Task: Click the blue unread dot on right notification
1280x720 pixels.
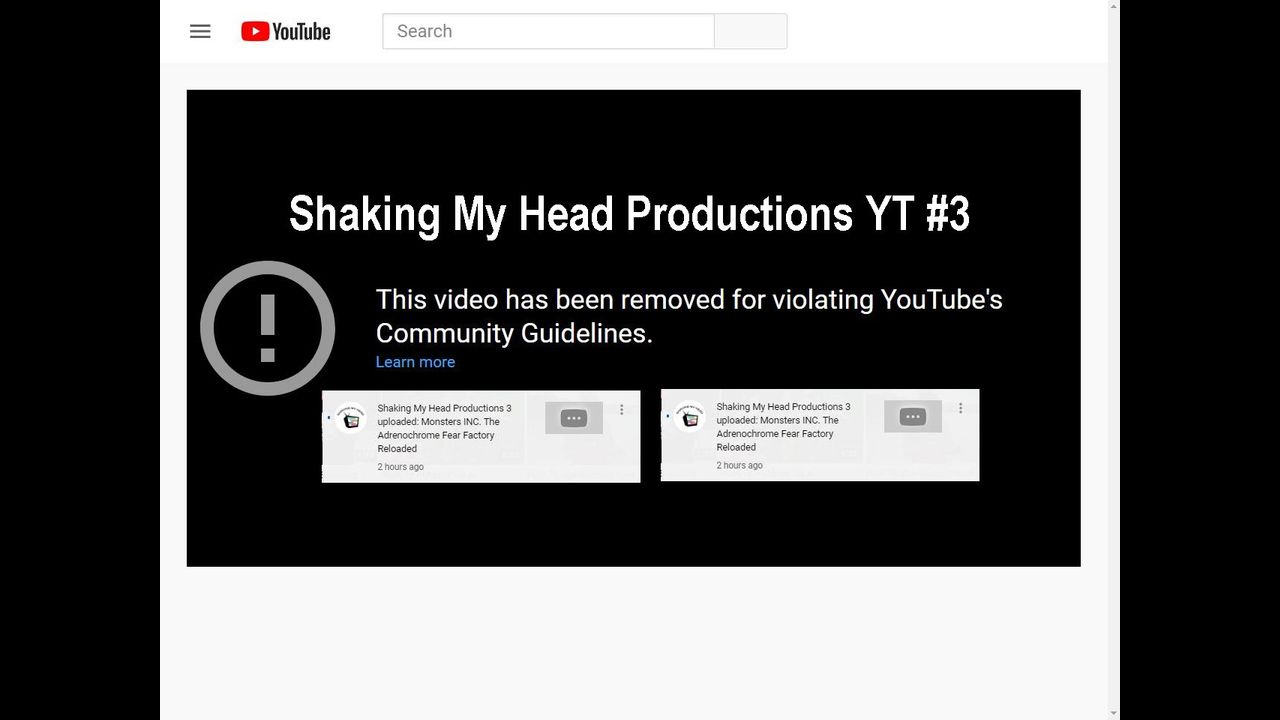Action: coord(667,416)
